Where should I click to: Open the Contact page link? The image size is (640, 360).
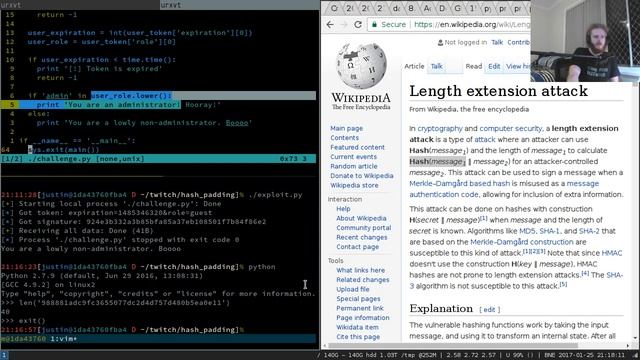pyautogui.click(x=358, y=247)
